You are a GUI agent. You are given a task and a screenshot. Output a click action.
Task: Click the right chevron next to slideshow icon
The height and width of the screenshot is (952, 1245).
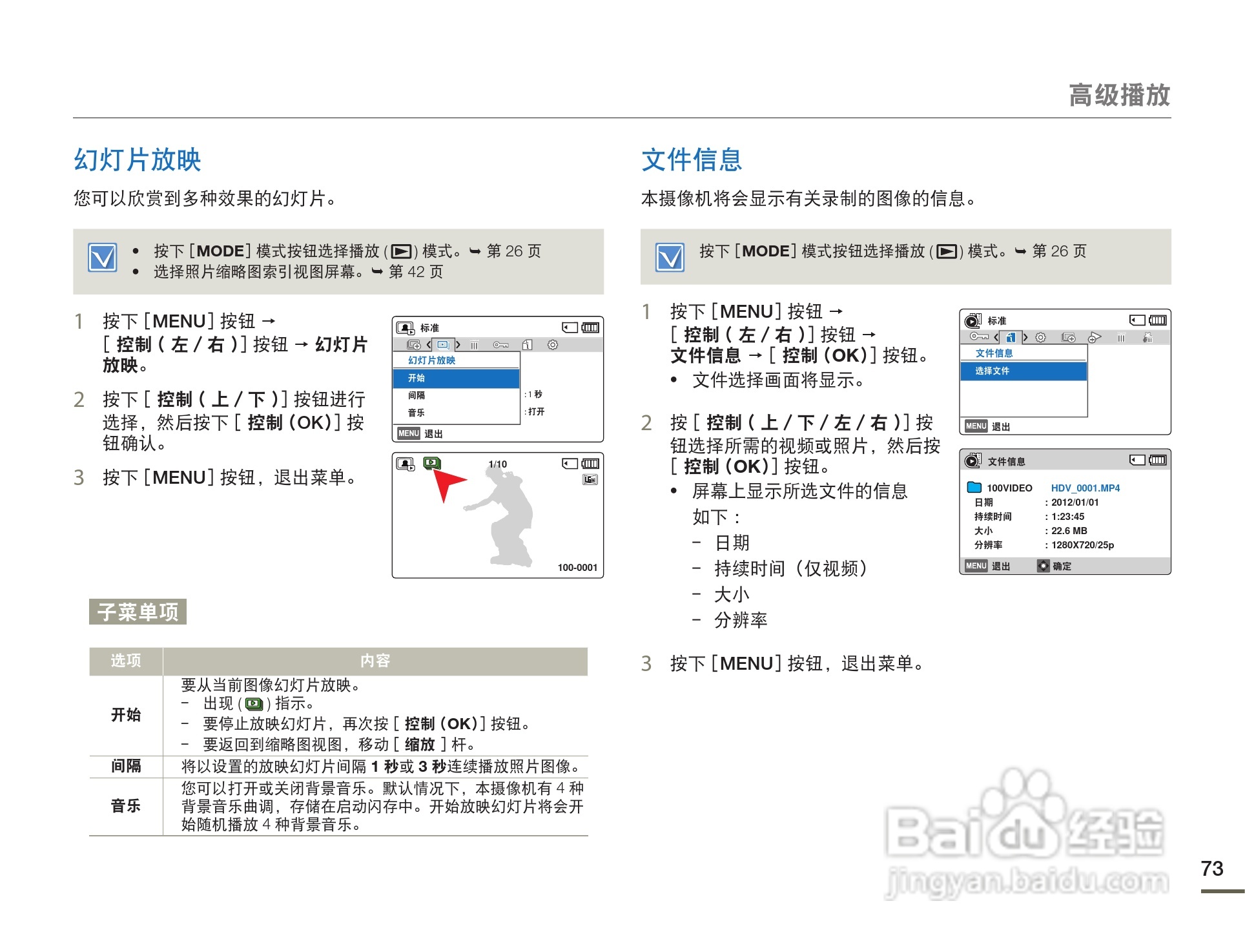pyautogui.click(x=458, y=345)
